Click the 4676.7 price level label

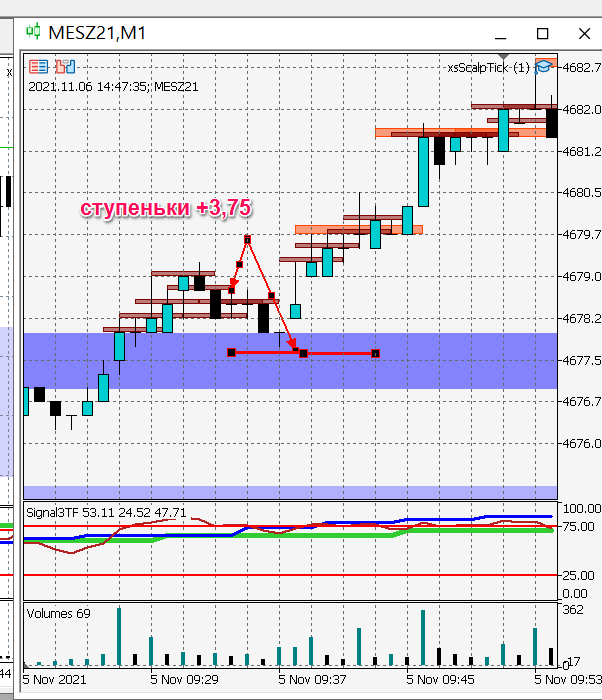[x=582, y=402]
